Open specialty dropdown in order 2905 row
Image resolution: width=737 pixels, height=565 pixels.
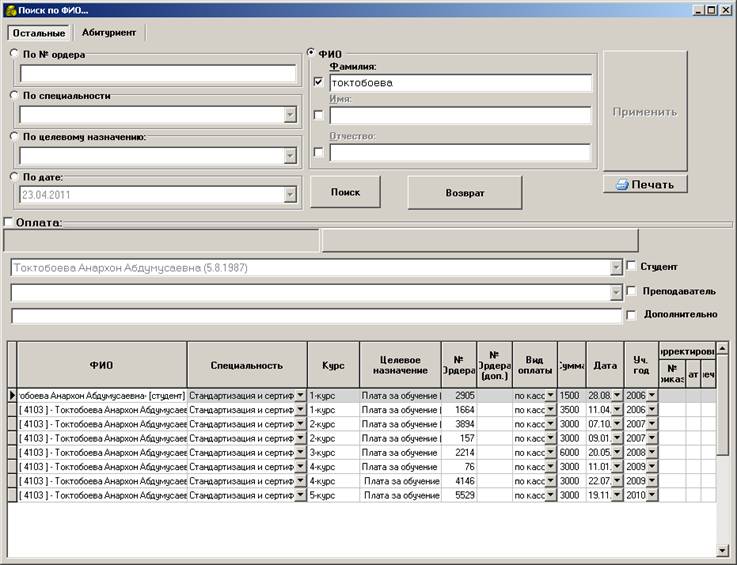click(300, 396)
